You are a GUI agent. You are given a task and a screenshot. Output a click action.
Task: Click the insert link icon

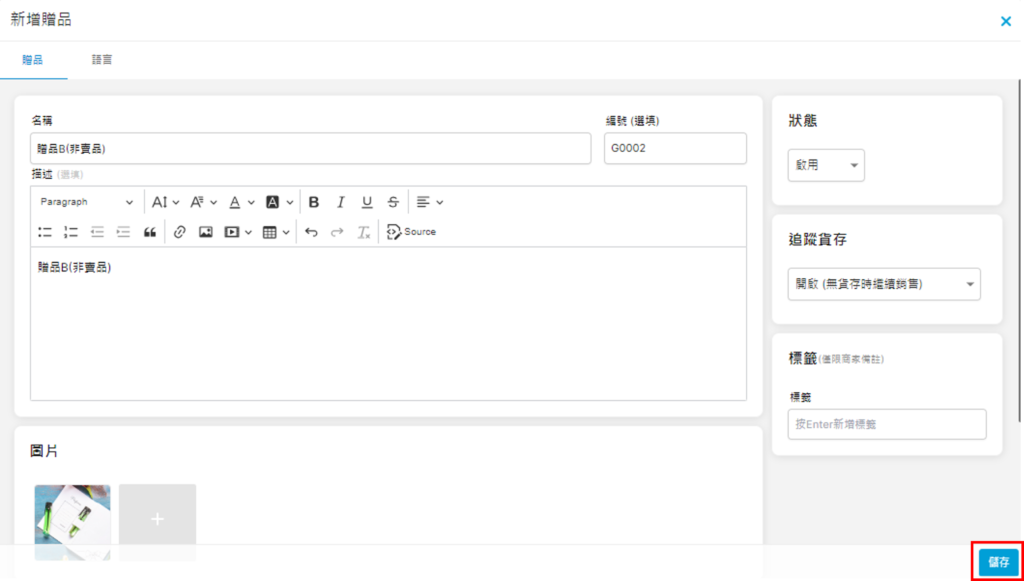pyautogui.click(x=180, y=232)
